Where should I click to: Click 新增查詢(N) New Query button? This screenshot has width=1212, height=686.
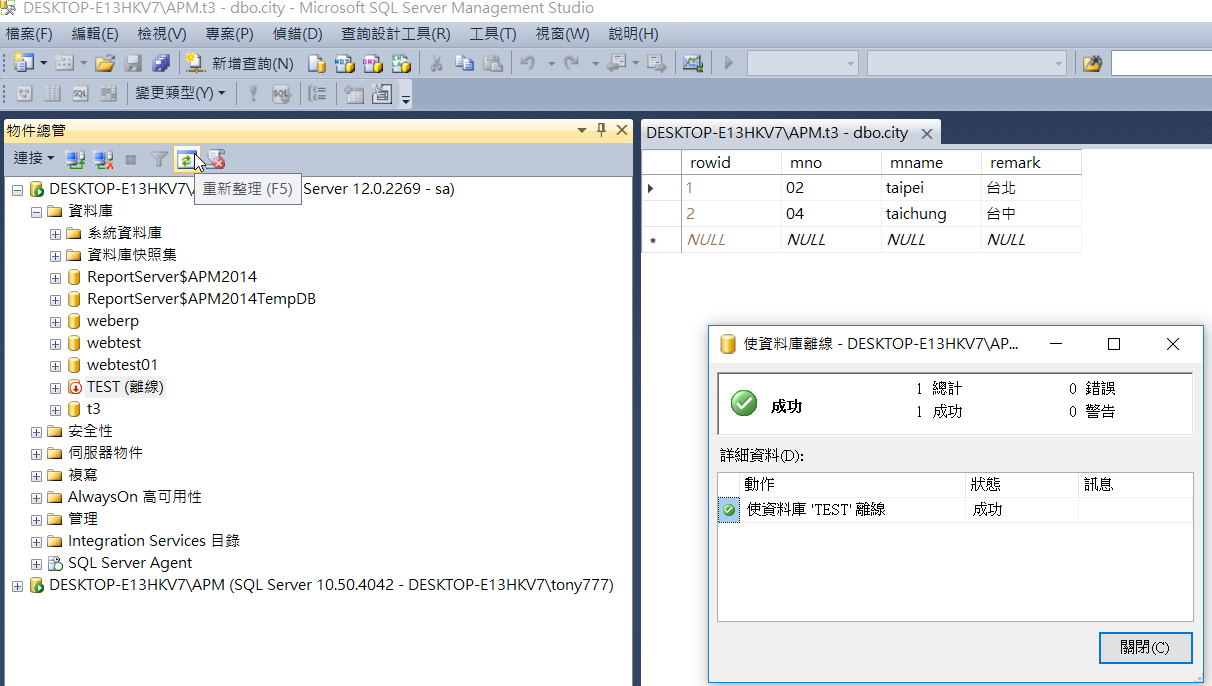point(240,63)
